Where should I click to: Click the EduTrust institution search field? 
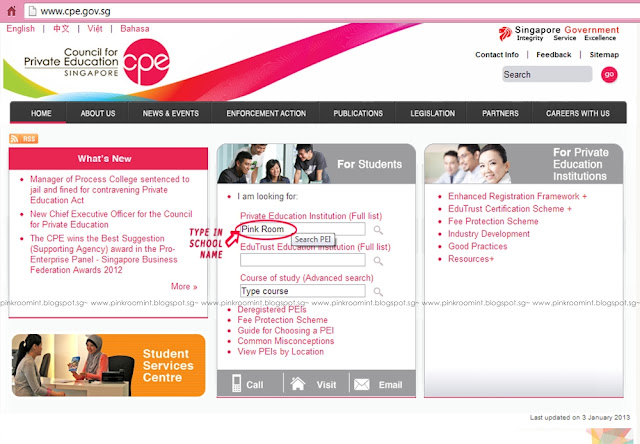pos(302,260)
